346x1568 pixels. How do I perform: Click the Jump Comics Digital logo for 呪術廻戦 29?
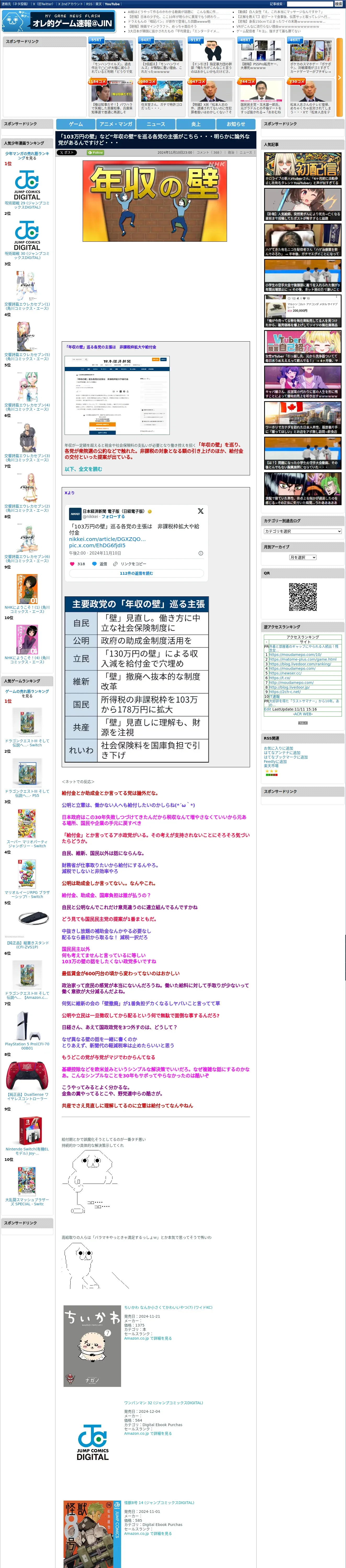(27, 186)
